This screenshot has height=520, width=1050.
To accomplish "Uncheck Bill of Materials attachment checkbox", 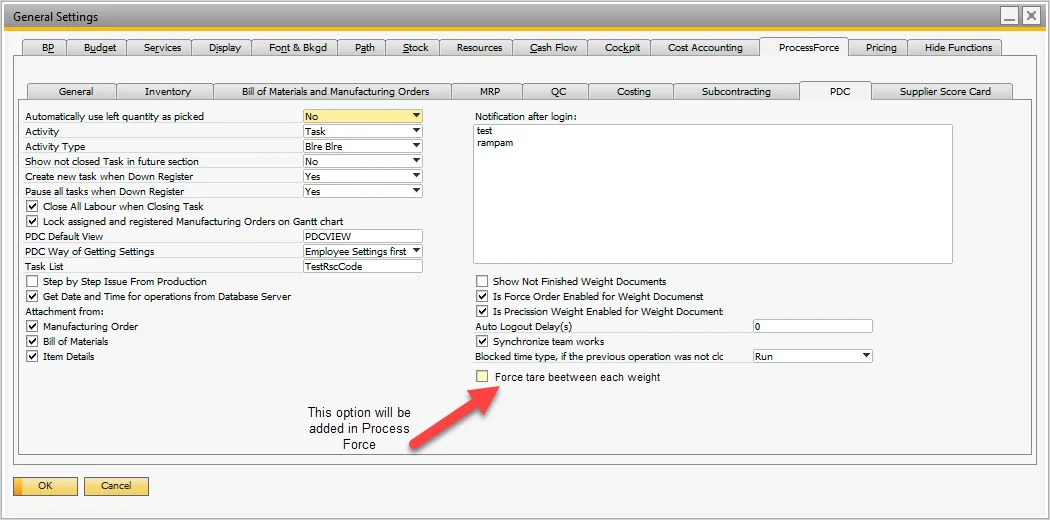I will tap(32, 341).
